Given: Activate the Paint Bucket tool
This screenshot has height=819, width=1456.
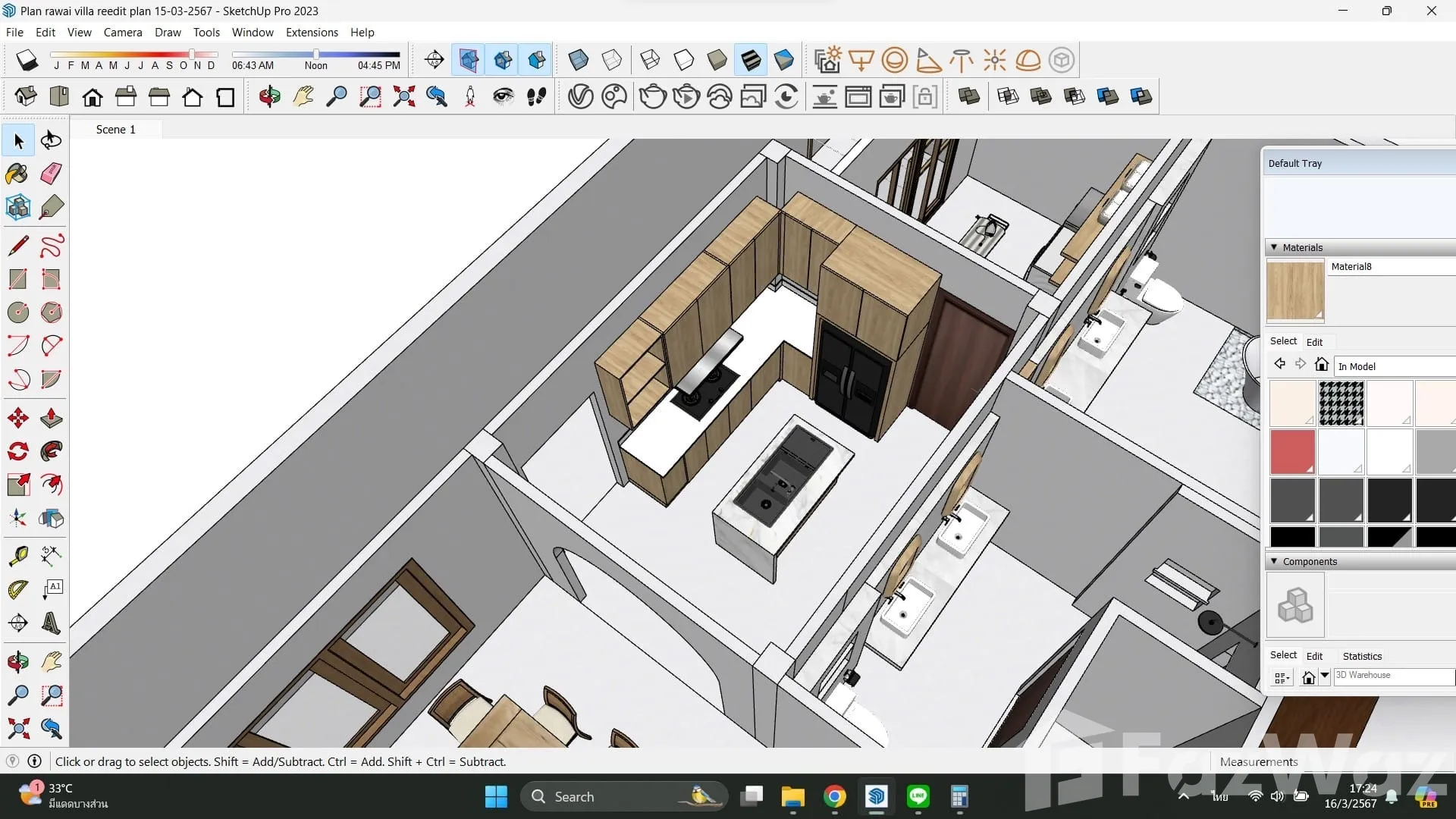Looking at the screenshot, I should [17, 174].
